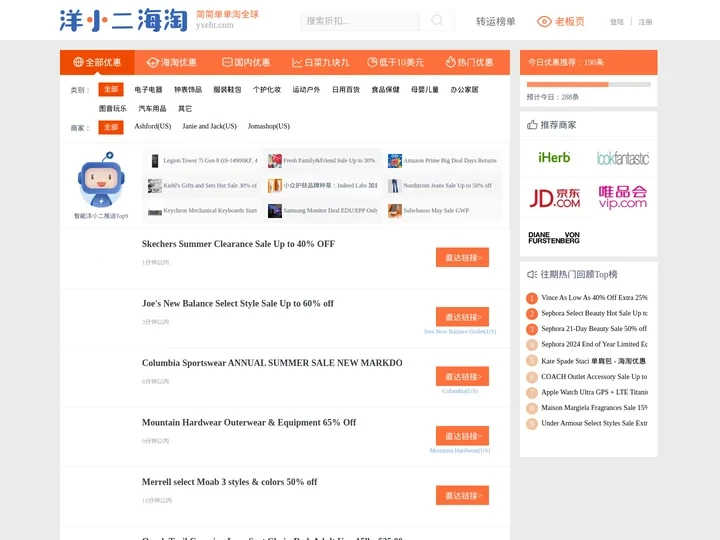
Task: Filter by category 个护化妆
Action: pos(267,90)
